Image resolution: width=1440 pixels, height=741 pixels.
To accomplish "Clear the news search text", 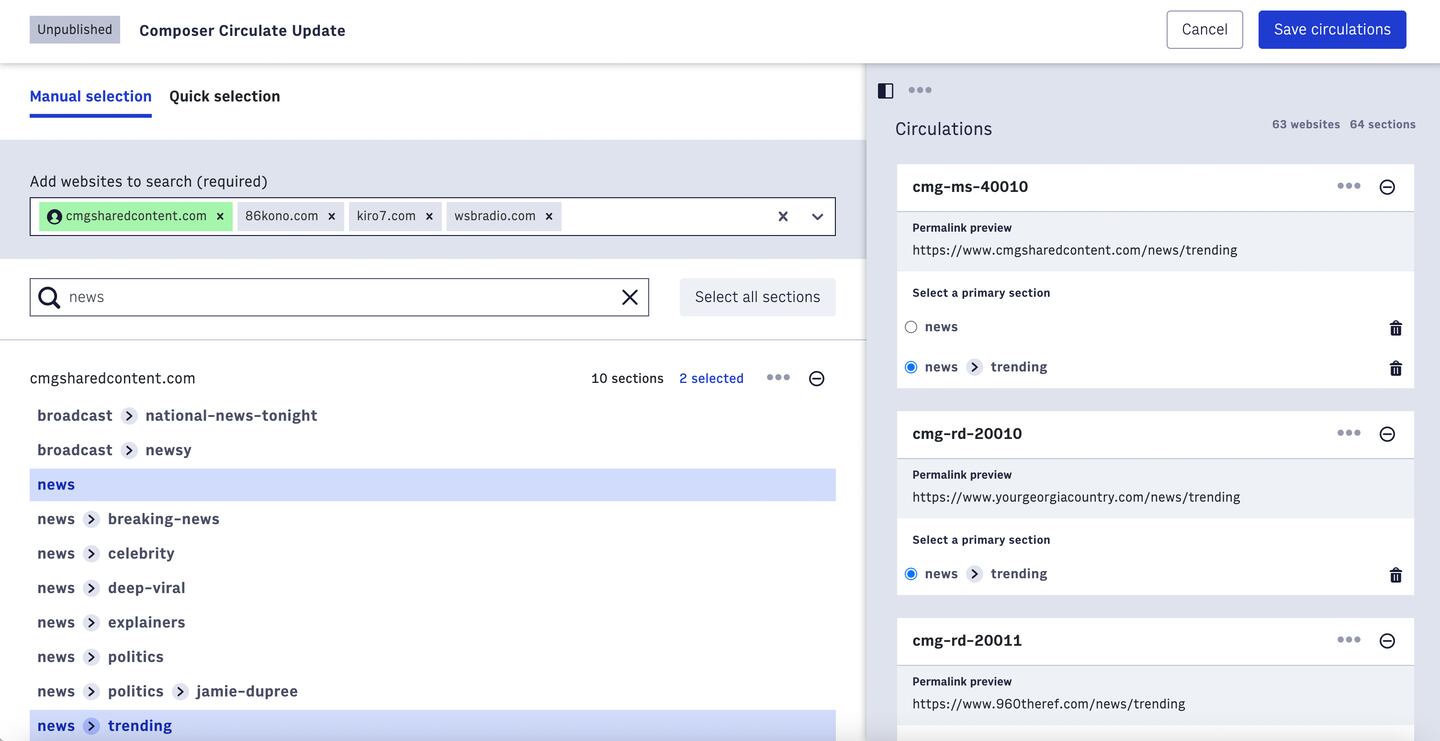I will 630,297.
